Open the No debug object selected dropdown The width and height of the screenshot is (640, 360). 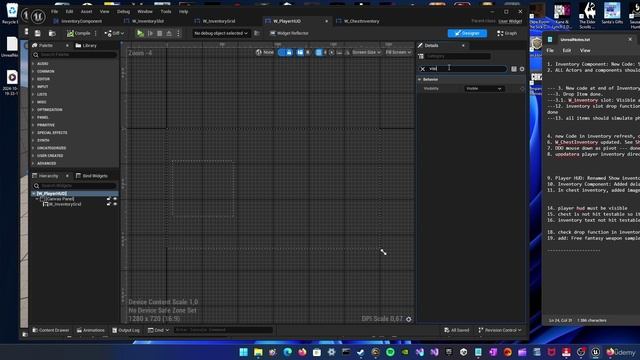(221, 33)
